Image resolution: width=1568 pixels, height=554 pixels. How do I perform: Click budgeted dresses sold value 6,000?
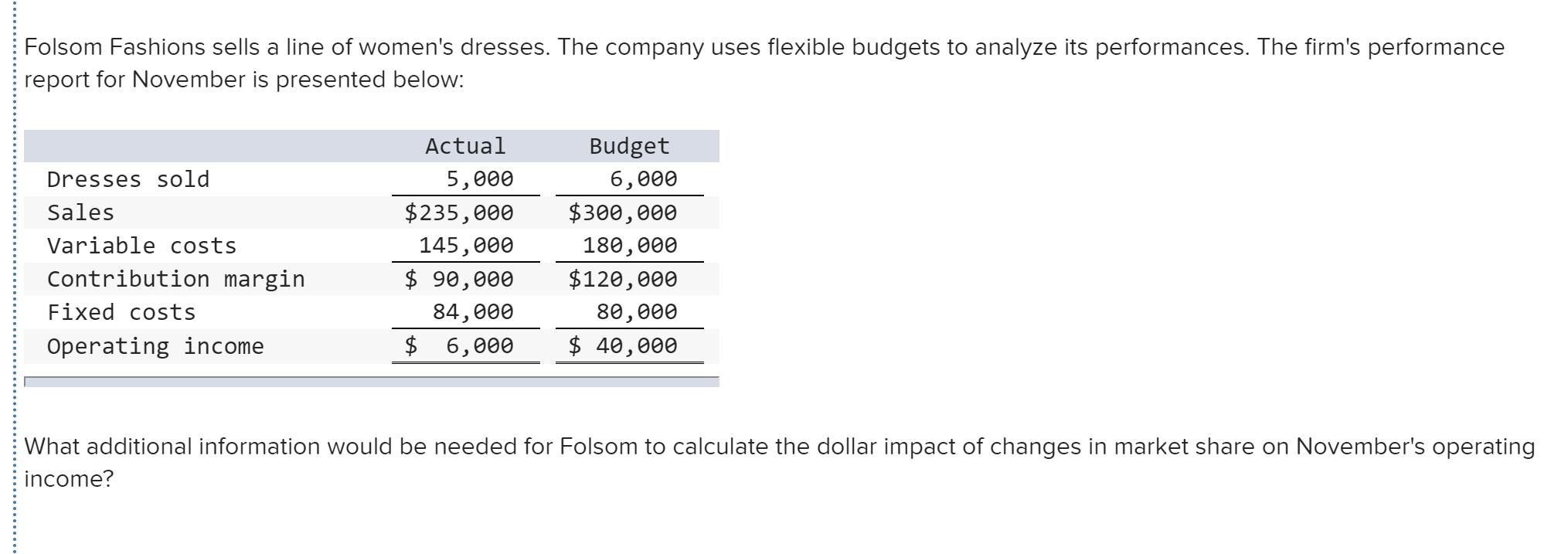pos(644,179)
